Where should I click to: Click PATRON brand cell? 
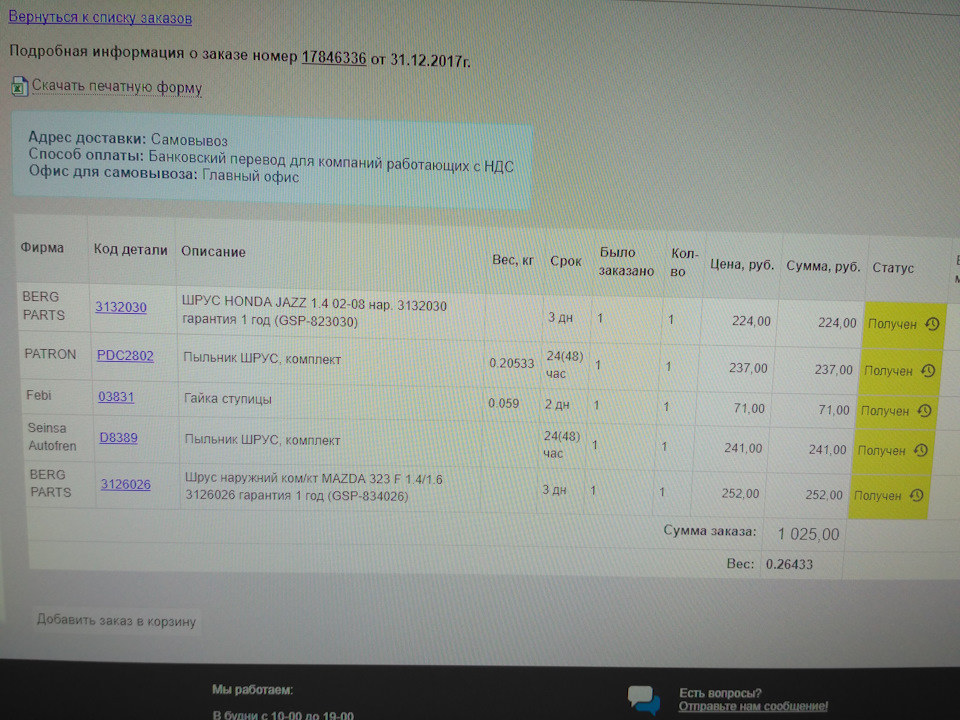(50, 354)
